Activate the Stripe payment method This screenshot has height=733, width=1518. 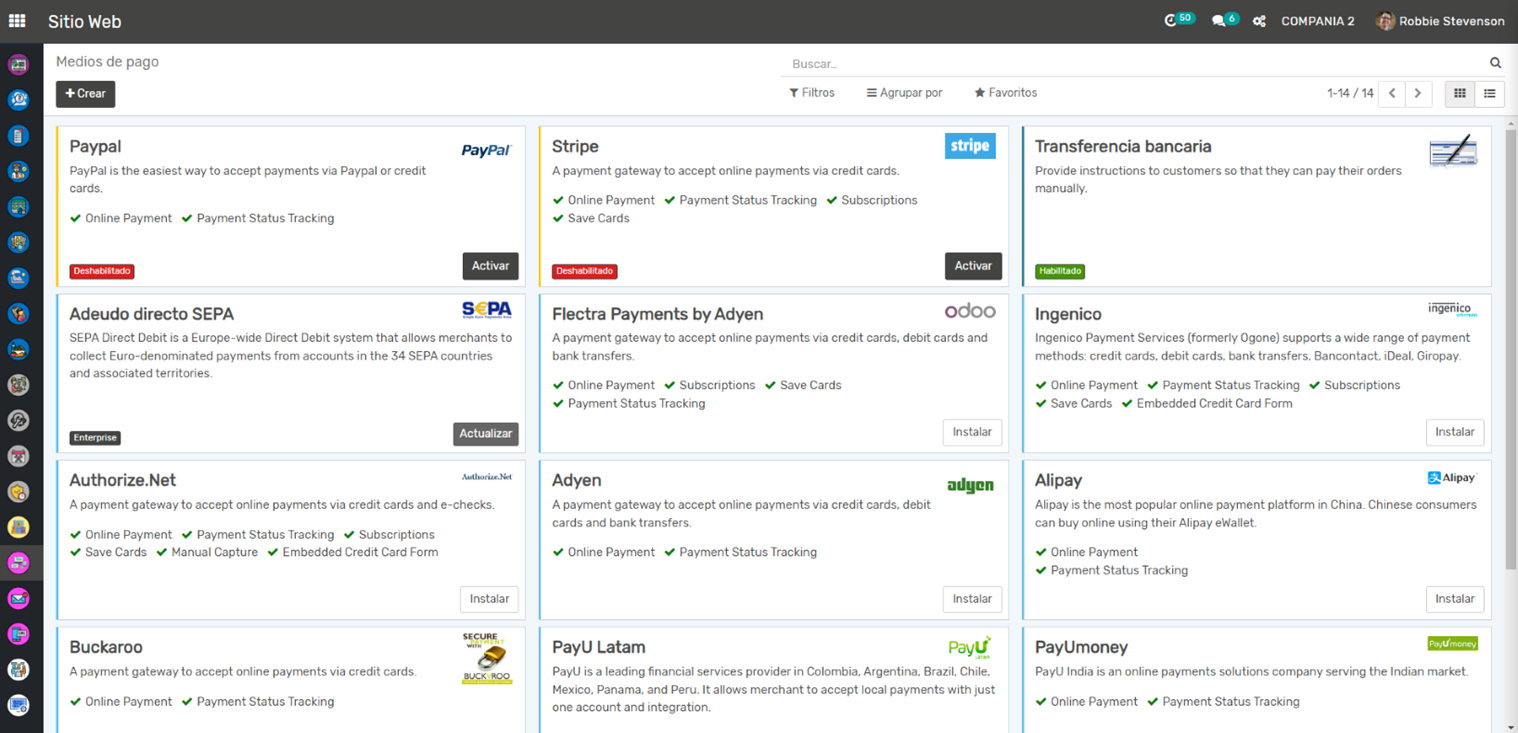973,266
